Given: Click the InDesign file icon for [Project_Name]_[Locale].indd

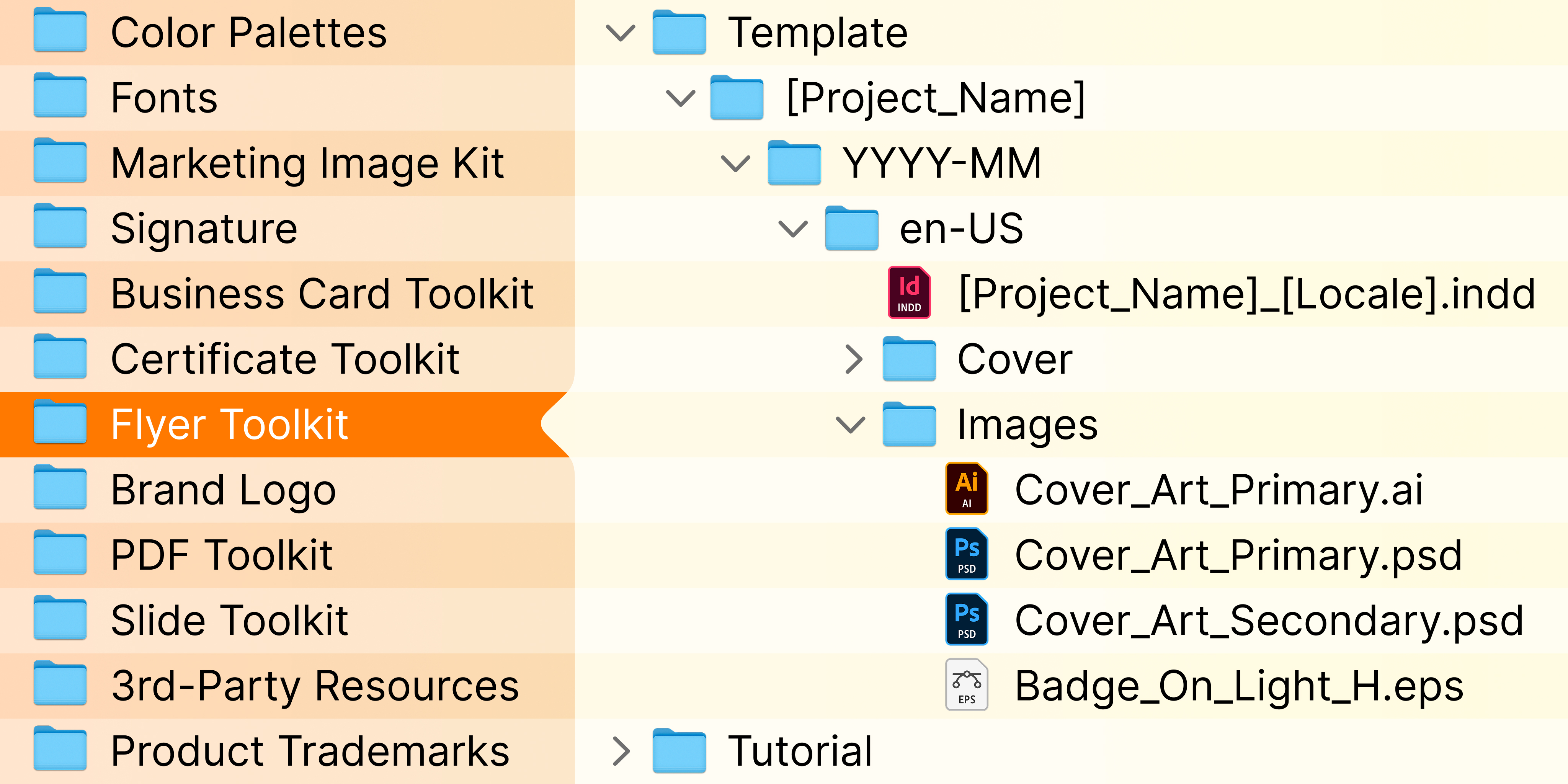Looking at the screenshot, I should [x=909, y=293].
